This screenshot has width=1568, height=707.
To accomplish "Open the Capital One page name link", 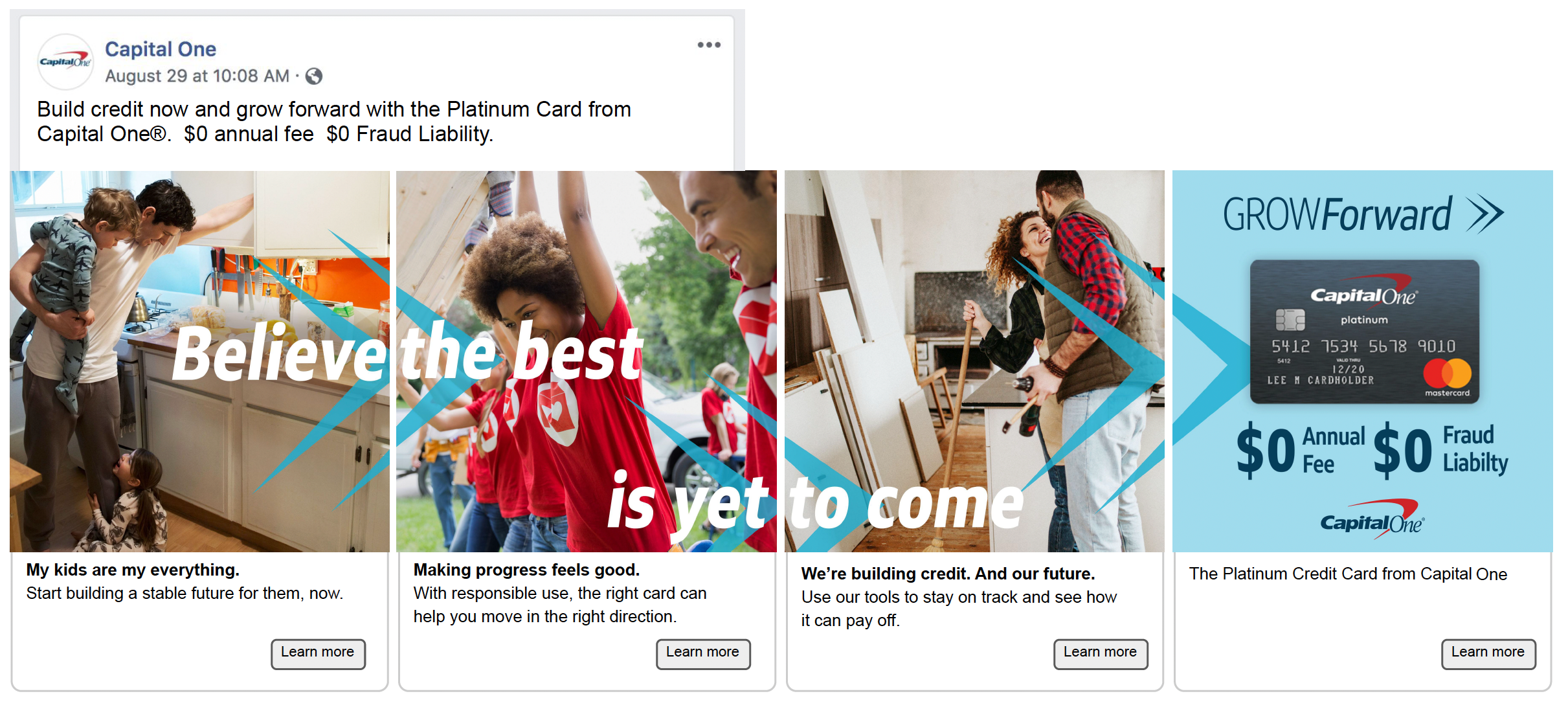I will click(161, 49).
